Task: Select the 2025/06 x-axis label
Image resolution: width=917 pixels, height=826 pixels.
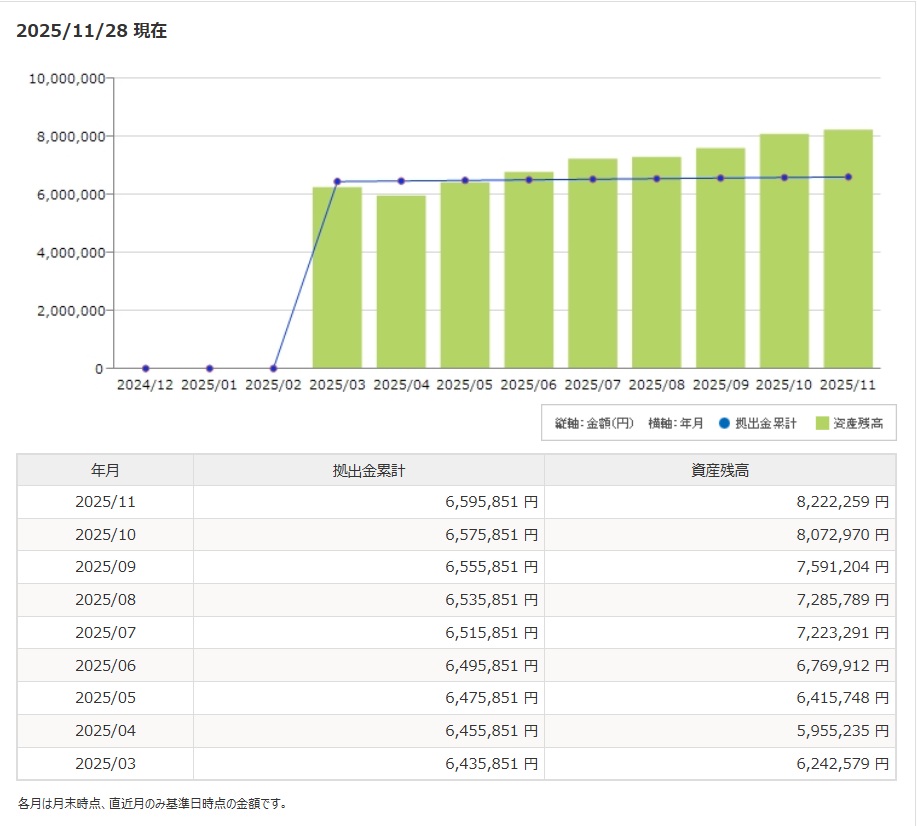Action: pos(529,385)
